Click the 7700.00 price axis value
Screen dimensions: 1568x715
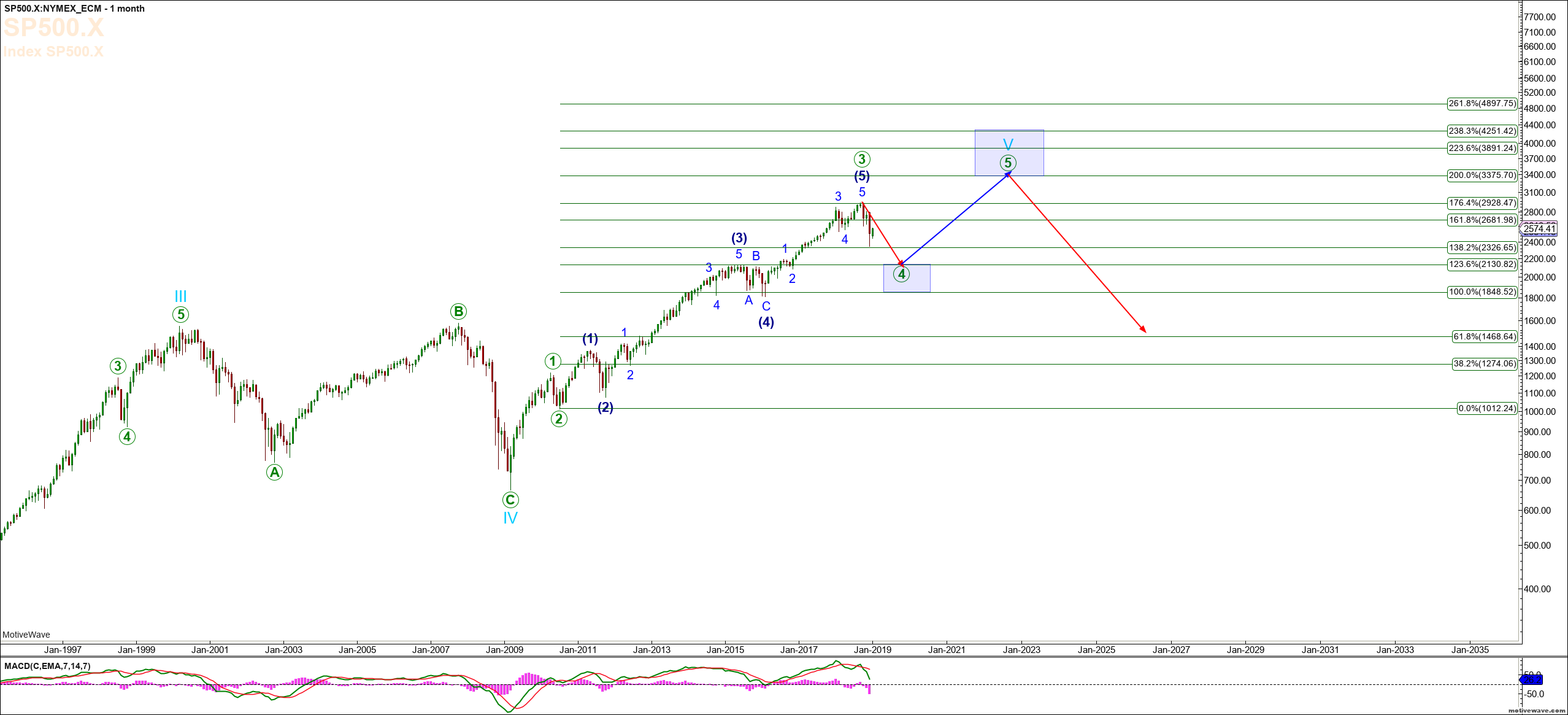(1540, 17)
